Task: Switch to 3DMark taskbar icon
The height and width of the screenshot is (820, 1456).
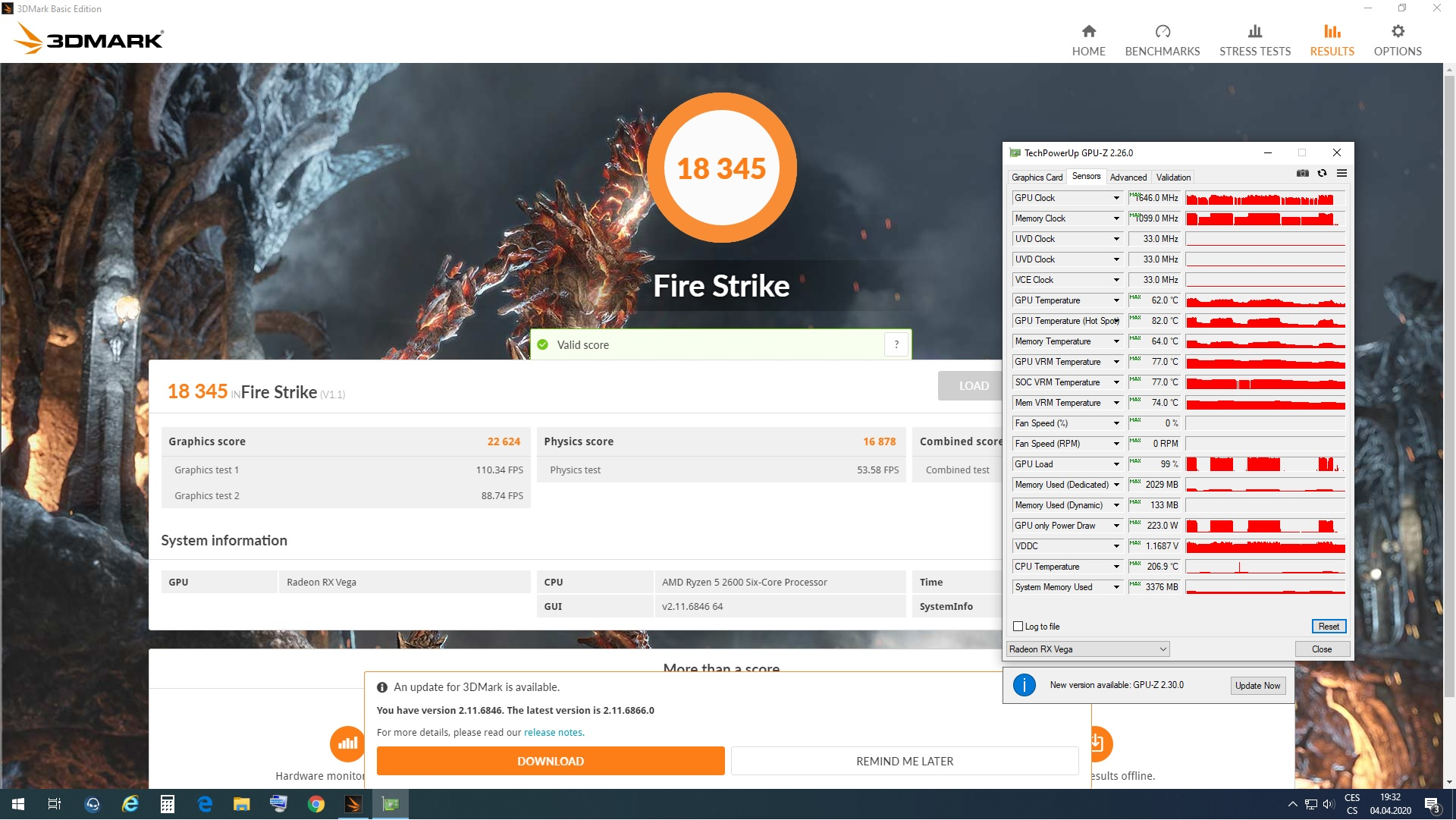Action: click(353, 804)
